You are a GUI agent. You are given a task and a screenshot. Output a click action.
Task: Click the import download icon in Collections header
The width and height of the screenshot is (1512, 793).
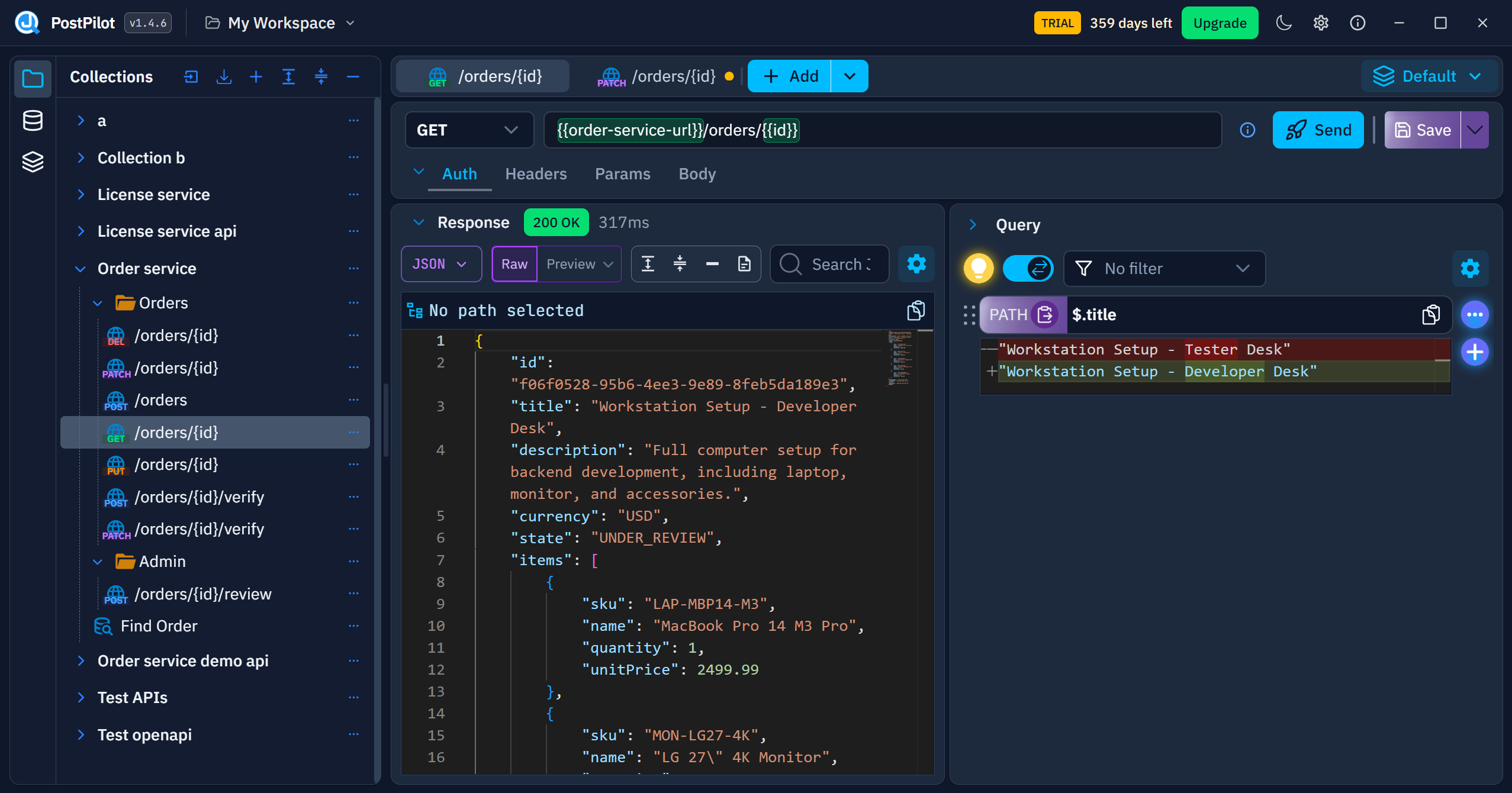[x=224, y=76]
